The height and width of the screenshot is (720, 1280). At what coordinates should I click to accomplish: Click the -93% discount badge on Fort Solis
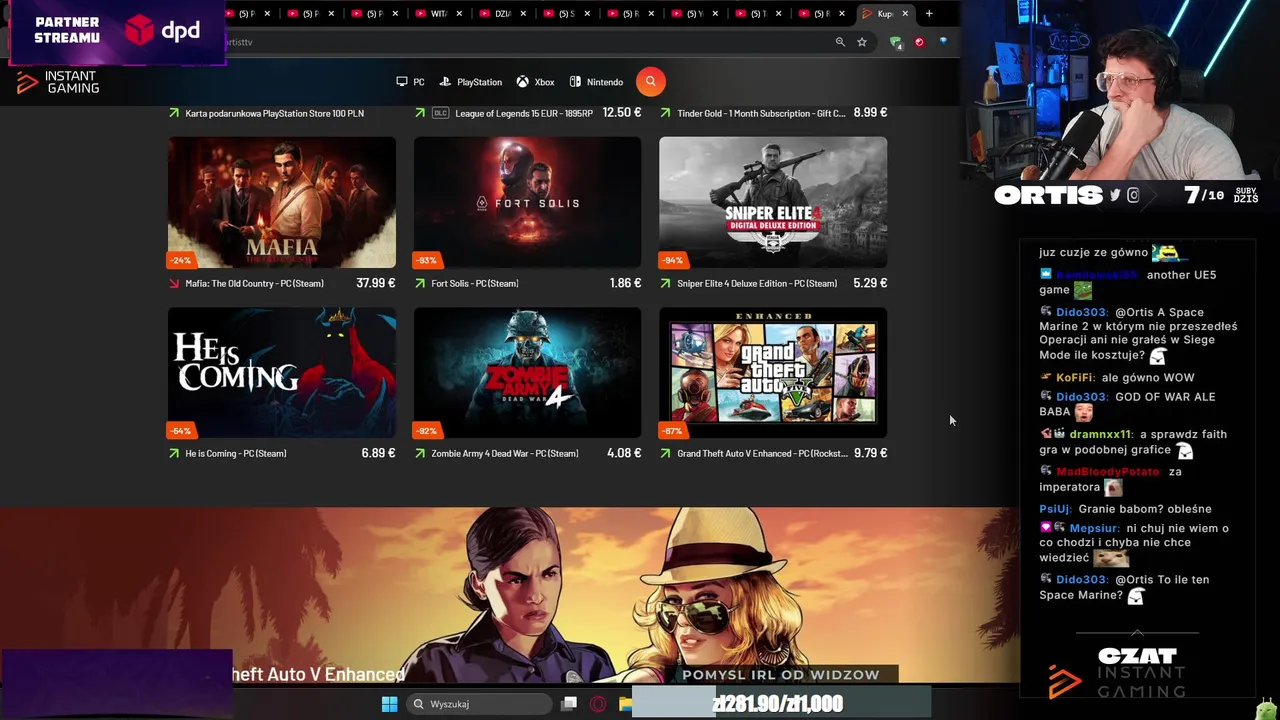point(427,260)
